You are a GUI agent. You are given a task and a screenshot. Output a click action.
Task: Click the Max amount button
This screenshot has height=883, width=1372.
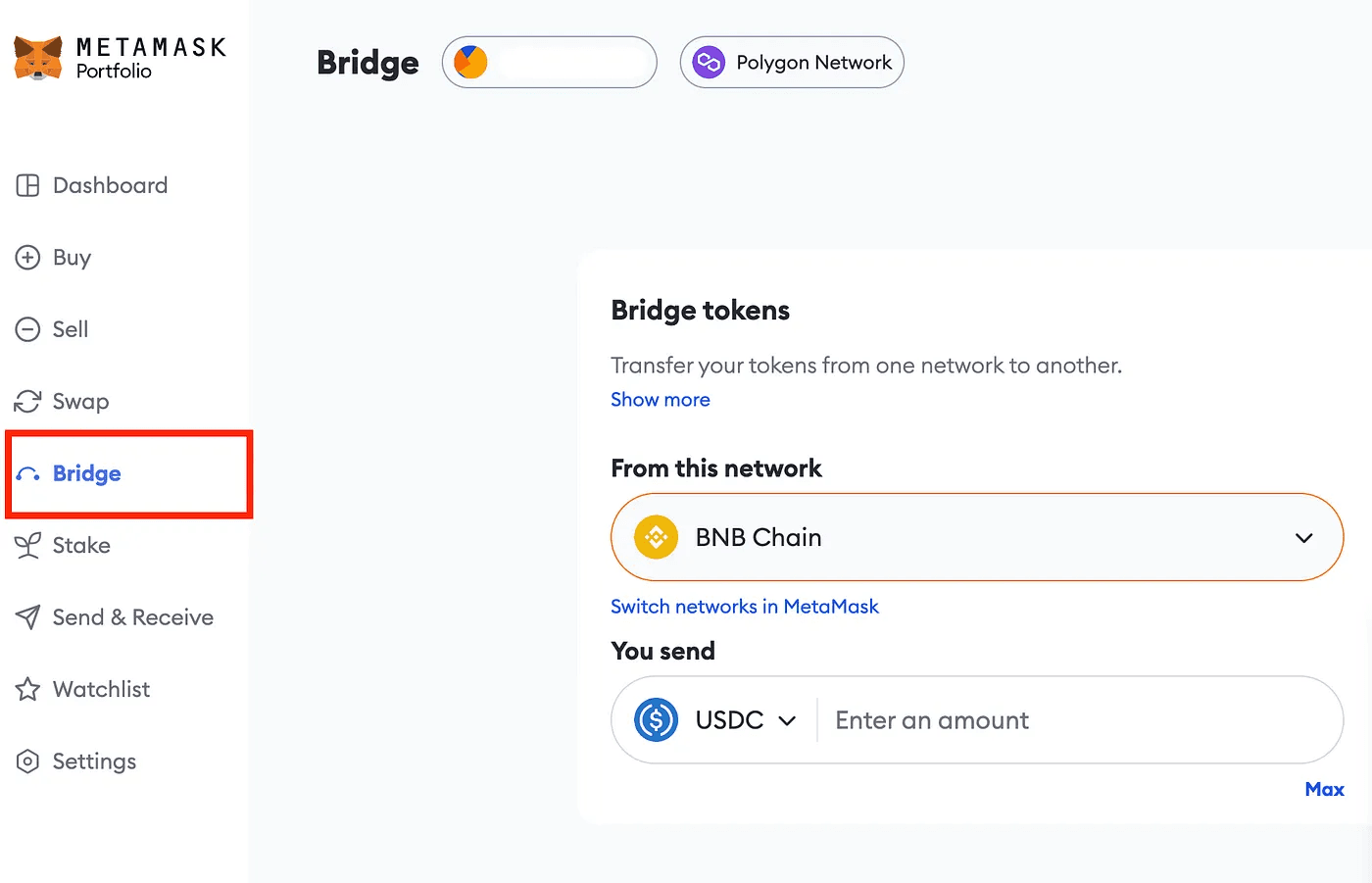(x=1325, y=789)
